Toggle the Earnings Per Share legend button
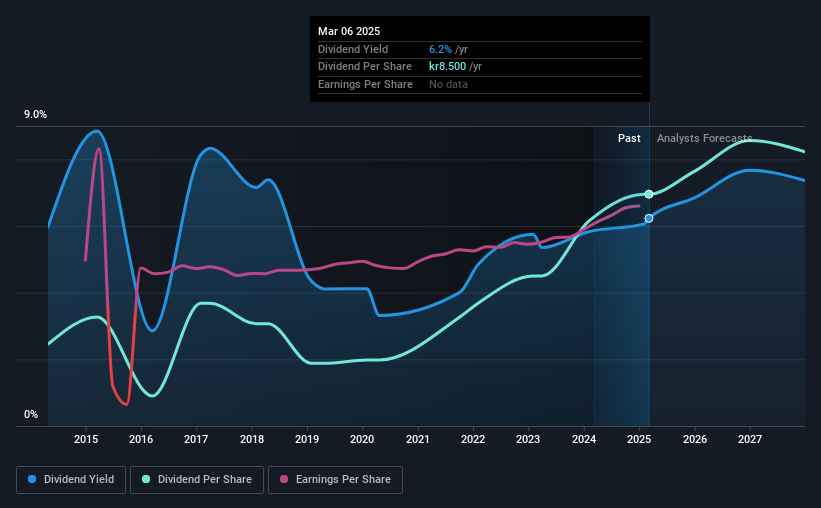Image resolution: width=821 pixels, height=508 pixels. pos(335,480)
